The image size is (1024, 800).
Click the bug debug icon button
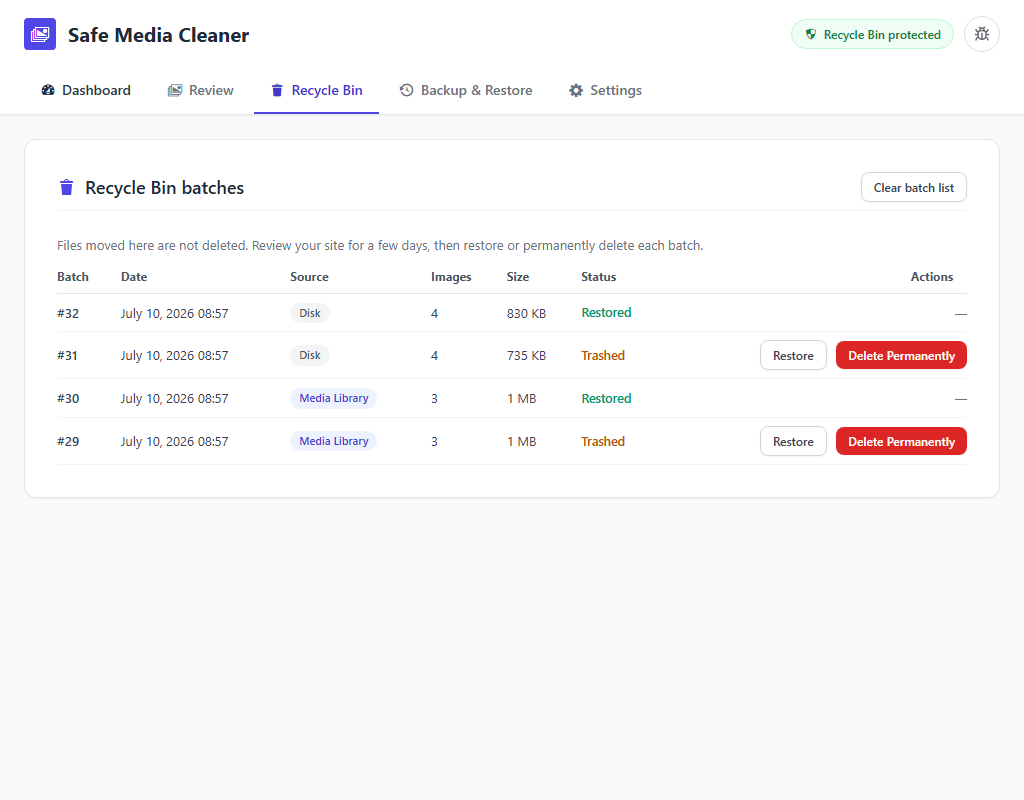click(982, 34)
